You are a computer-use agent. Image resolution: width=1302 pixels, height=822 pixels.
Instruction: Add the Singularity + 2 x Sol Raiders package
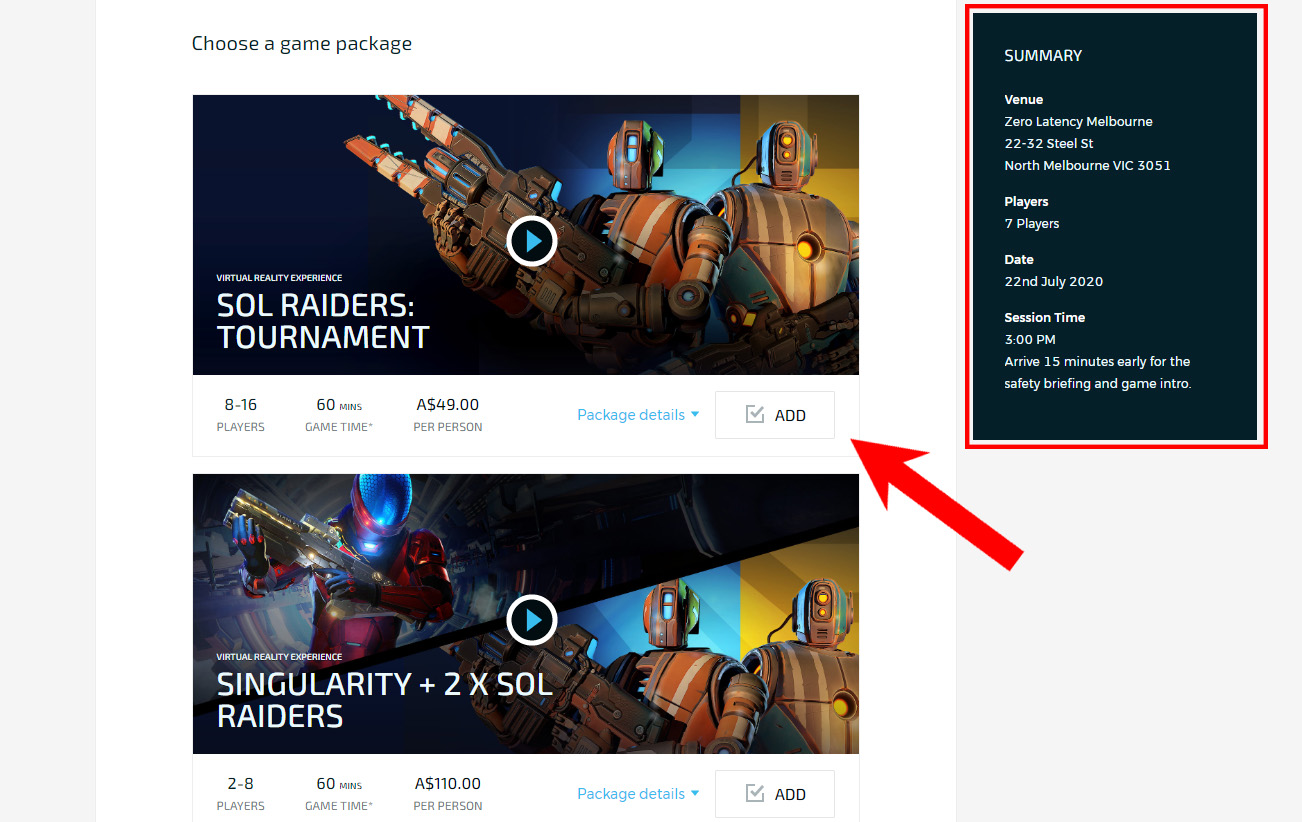tap(775, 794)
